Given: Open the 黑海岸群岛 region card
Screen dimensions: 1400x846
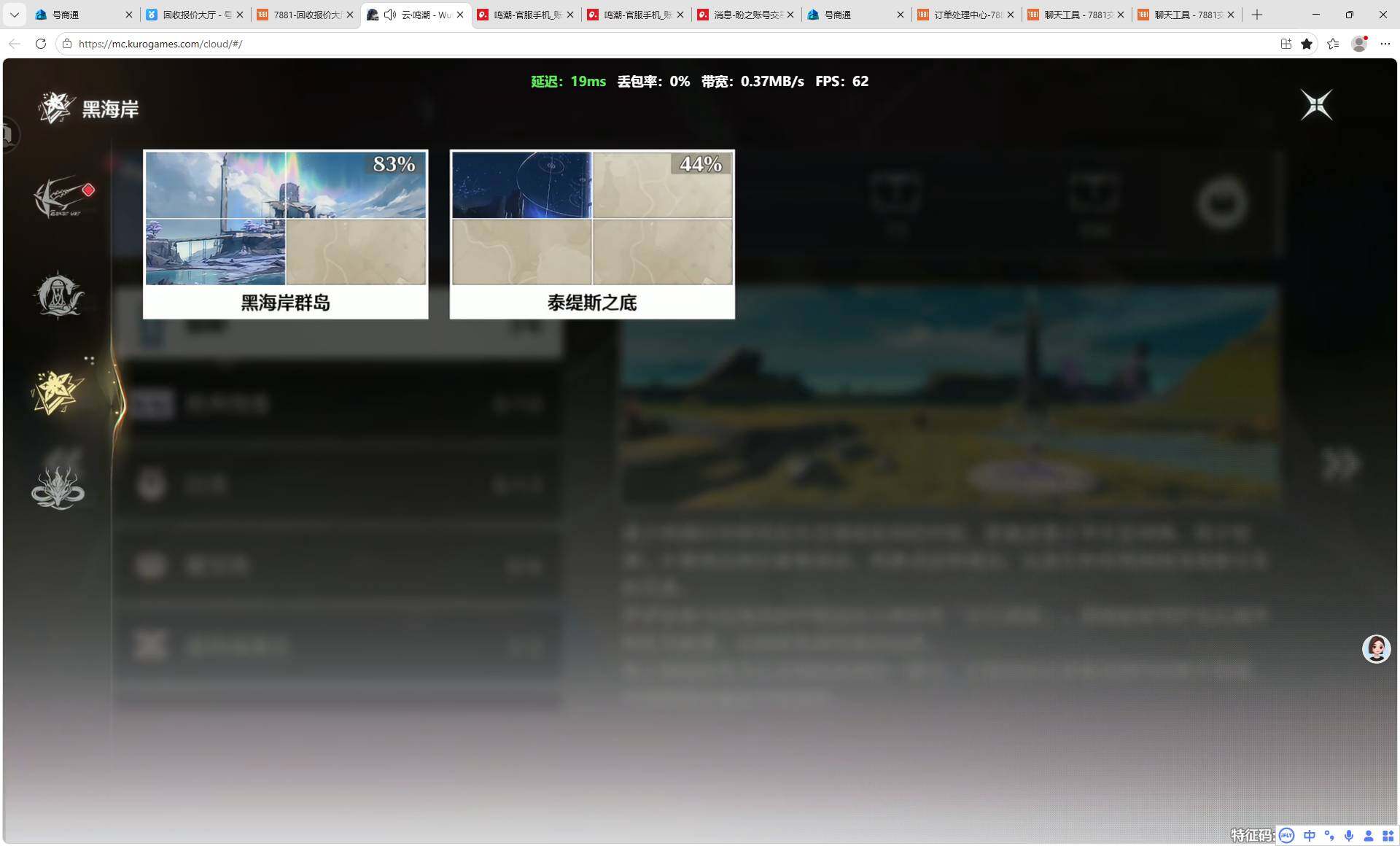Looking at the screenshot, I should pyautogui.click(x=285, y=234).
